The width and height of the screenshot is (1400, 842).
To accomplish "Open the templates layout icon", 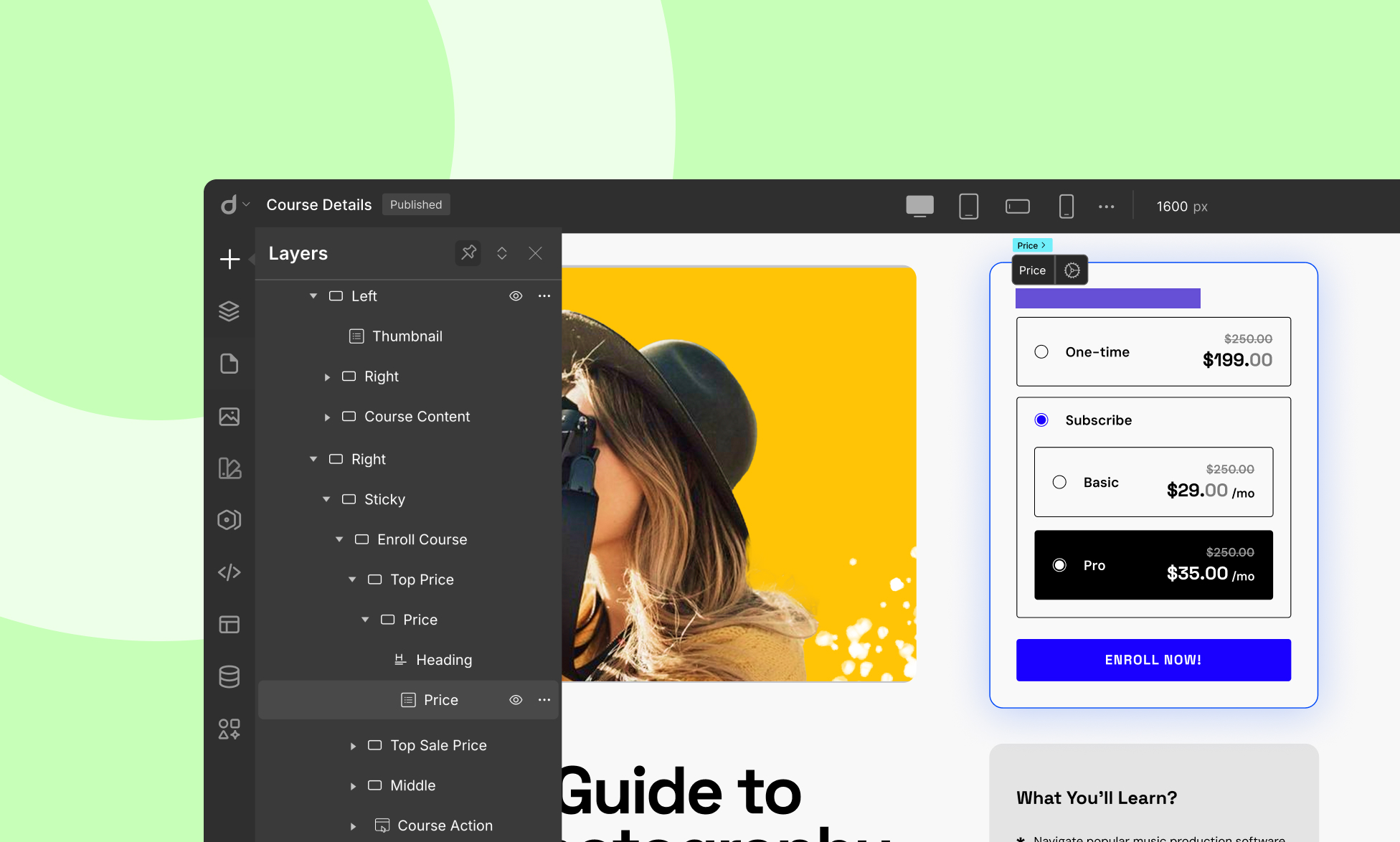I will pyautogui.click(x=230, y=625).
